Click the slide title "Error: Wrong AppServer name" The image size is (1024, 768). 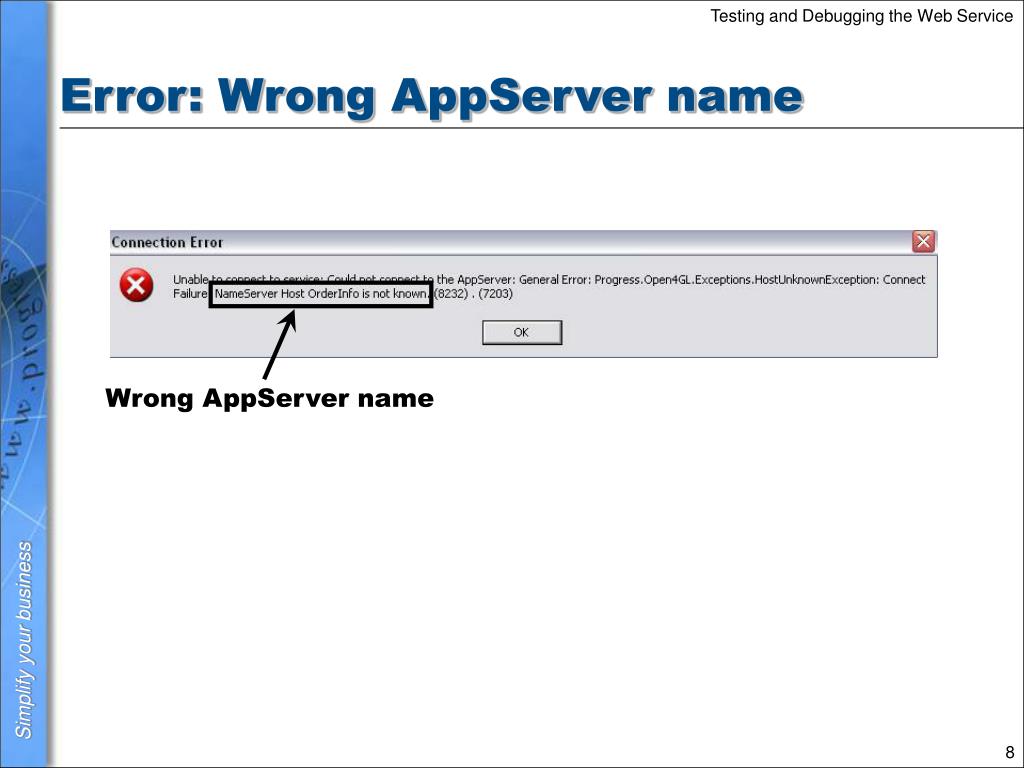click(432, 97)
